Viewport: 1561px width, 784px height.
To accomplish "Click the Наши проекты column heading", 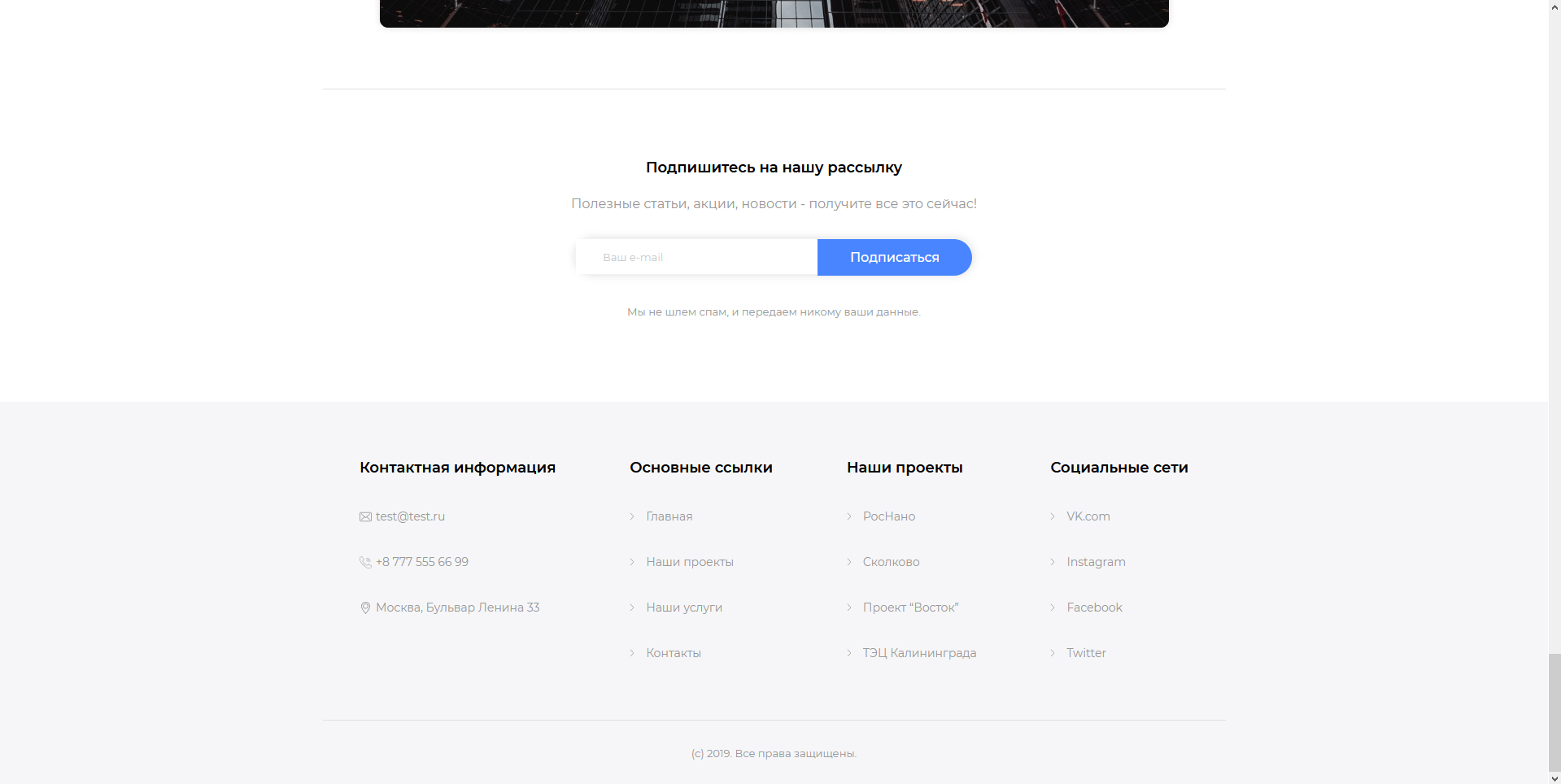I will pyautogui.click(x=905, y=468).
